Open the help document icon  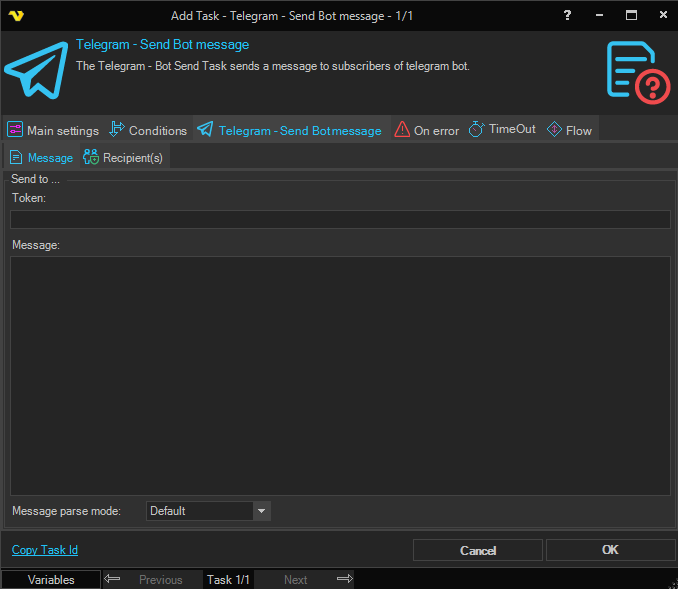[637, 70]
